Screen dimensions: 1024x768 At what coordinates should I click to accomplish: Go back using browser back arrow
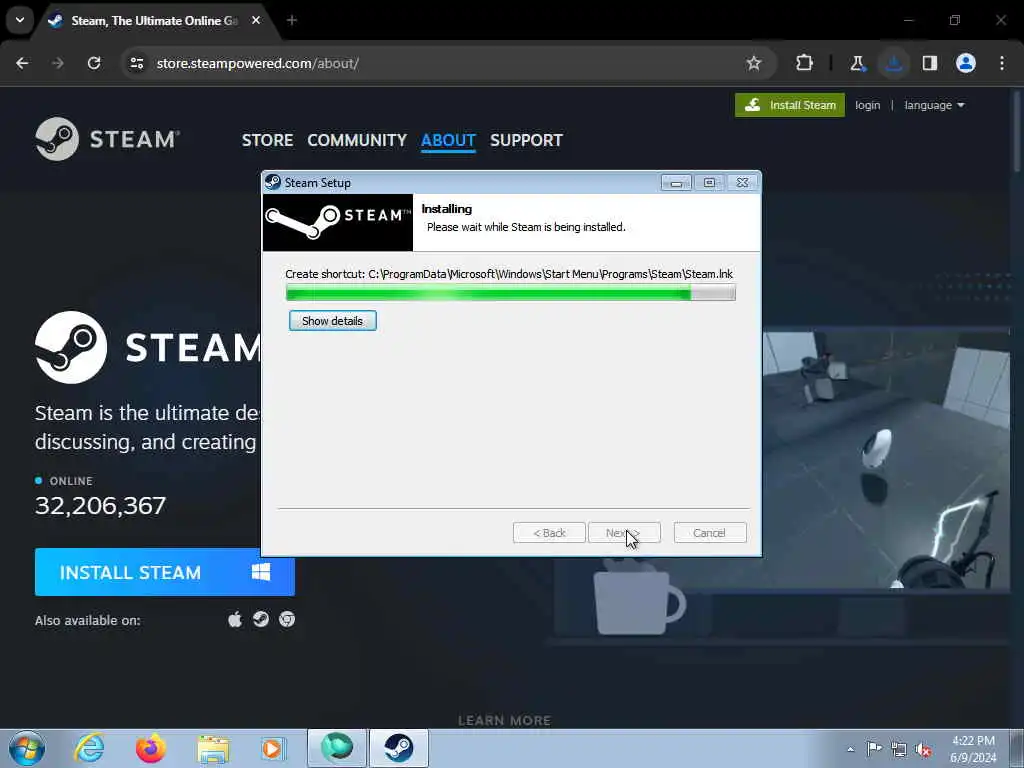coord(22,63)
